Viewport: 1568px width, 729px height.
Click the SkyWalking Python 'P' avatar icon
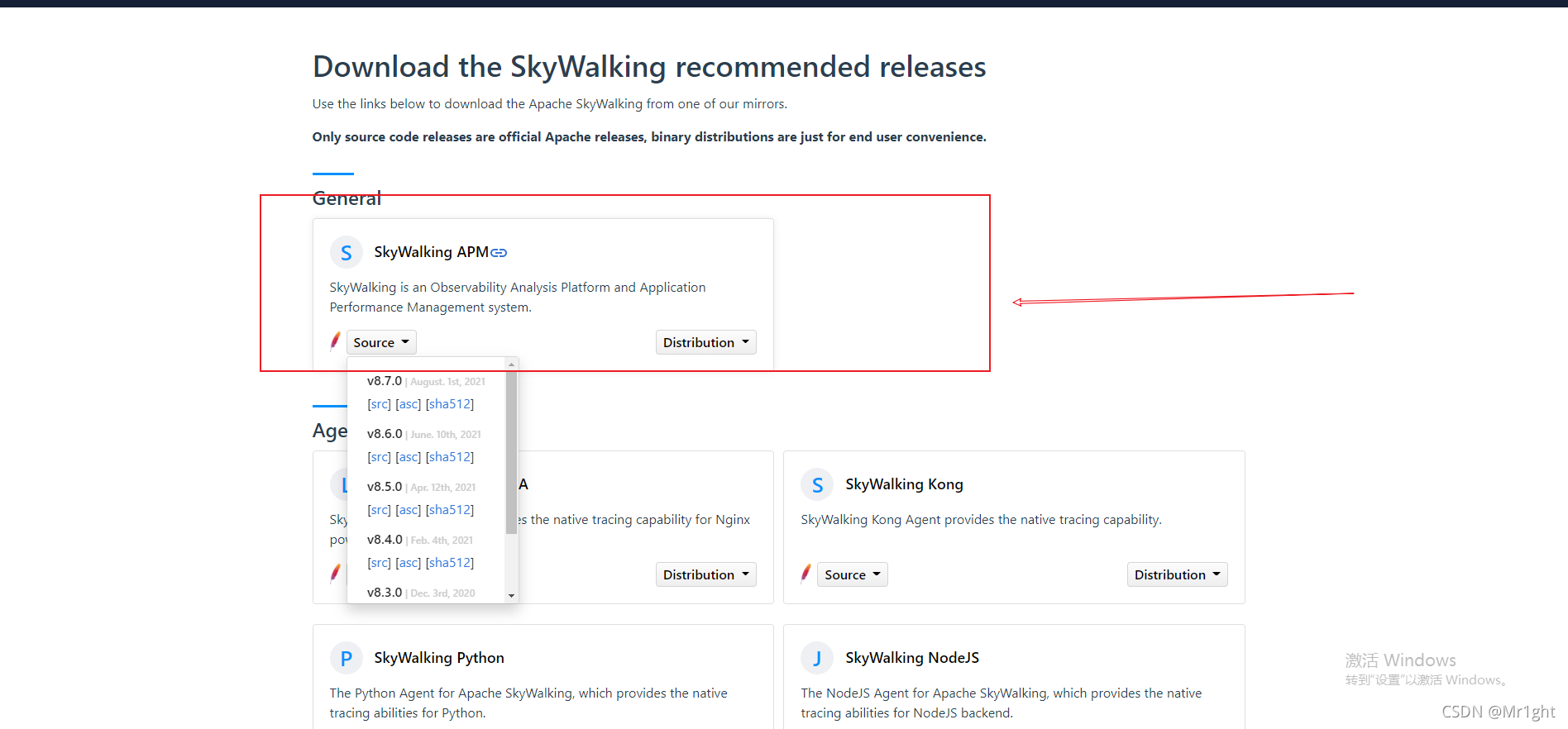347,659
